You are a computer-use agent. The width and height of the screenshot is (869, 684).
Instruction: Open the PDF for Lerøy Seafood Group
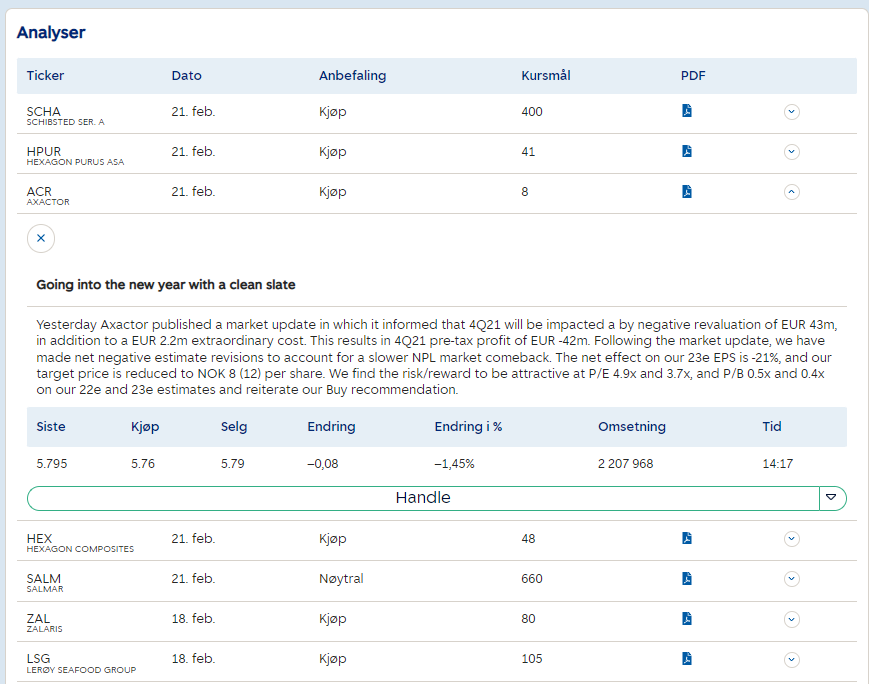pyautogui.click(x=686, y=658)
